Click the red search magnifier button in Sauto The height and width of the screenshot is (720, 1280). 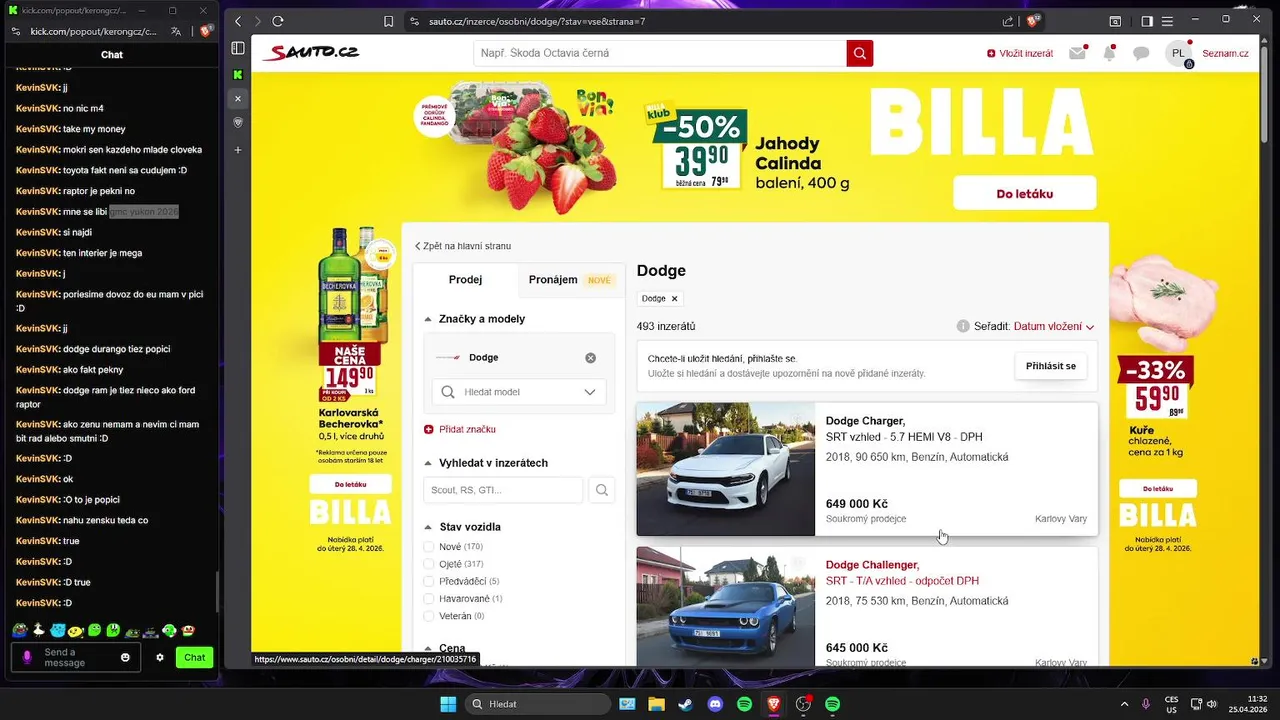[859, 53]
